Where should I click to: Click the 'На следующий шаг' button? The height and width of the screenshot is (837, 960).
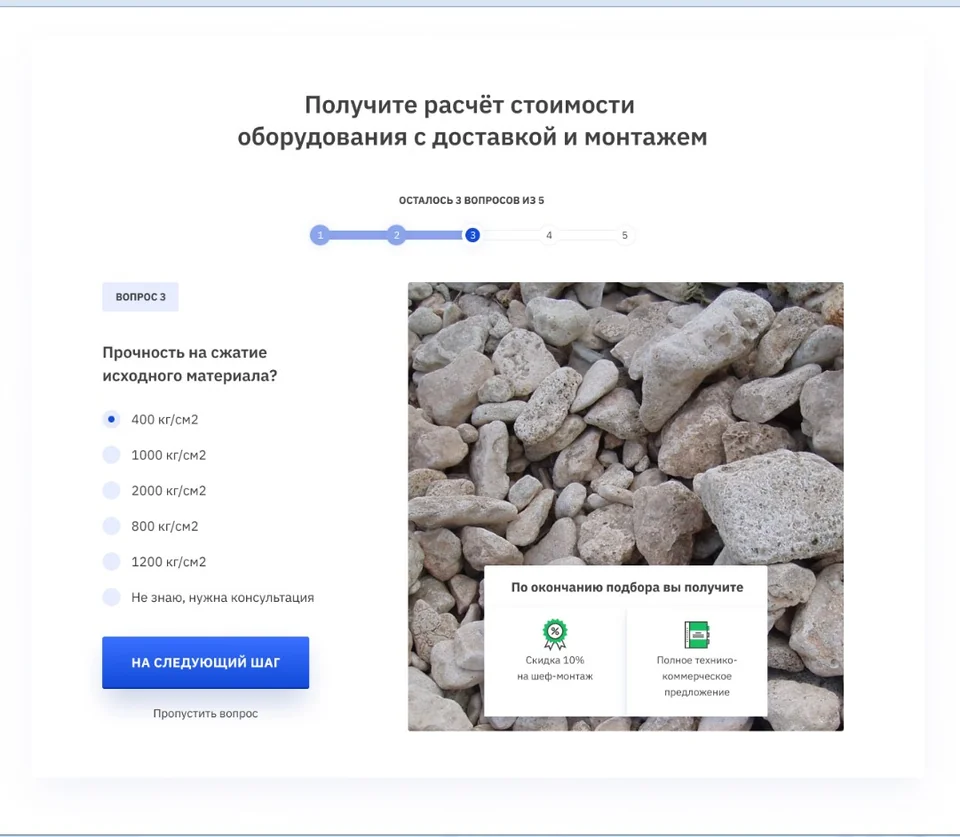tap(206, 662)
